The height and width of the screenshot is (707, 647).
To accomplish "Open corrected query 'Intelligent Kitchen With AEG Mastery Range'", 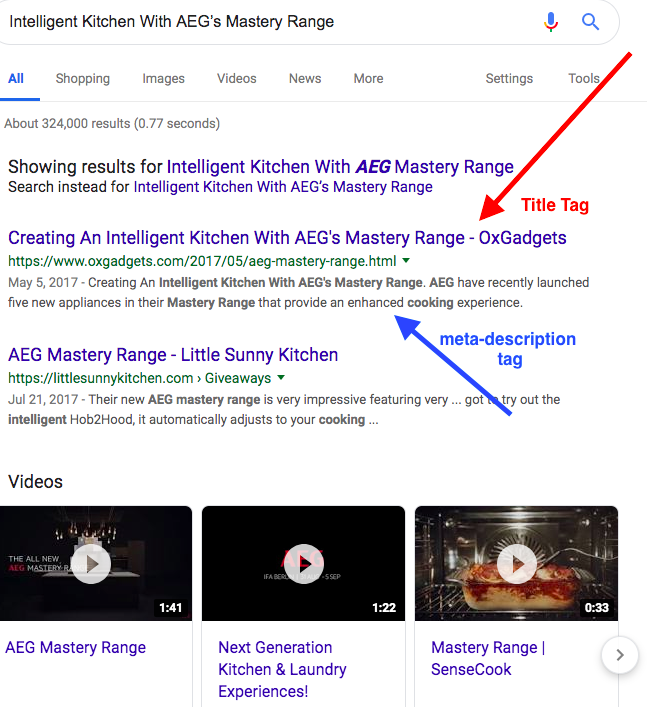I will coord(340,167).
